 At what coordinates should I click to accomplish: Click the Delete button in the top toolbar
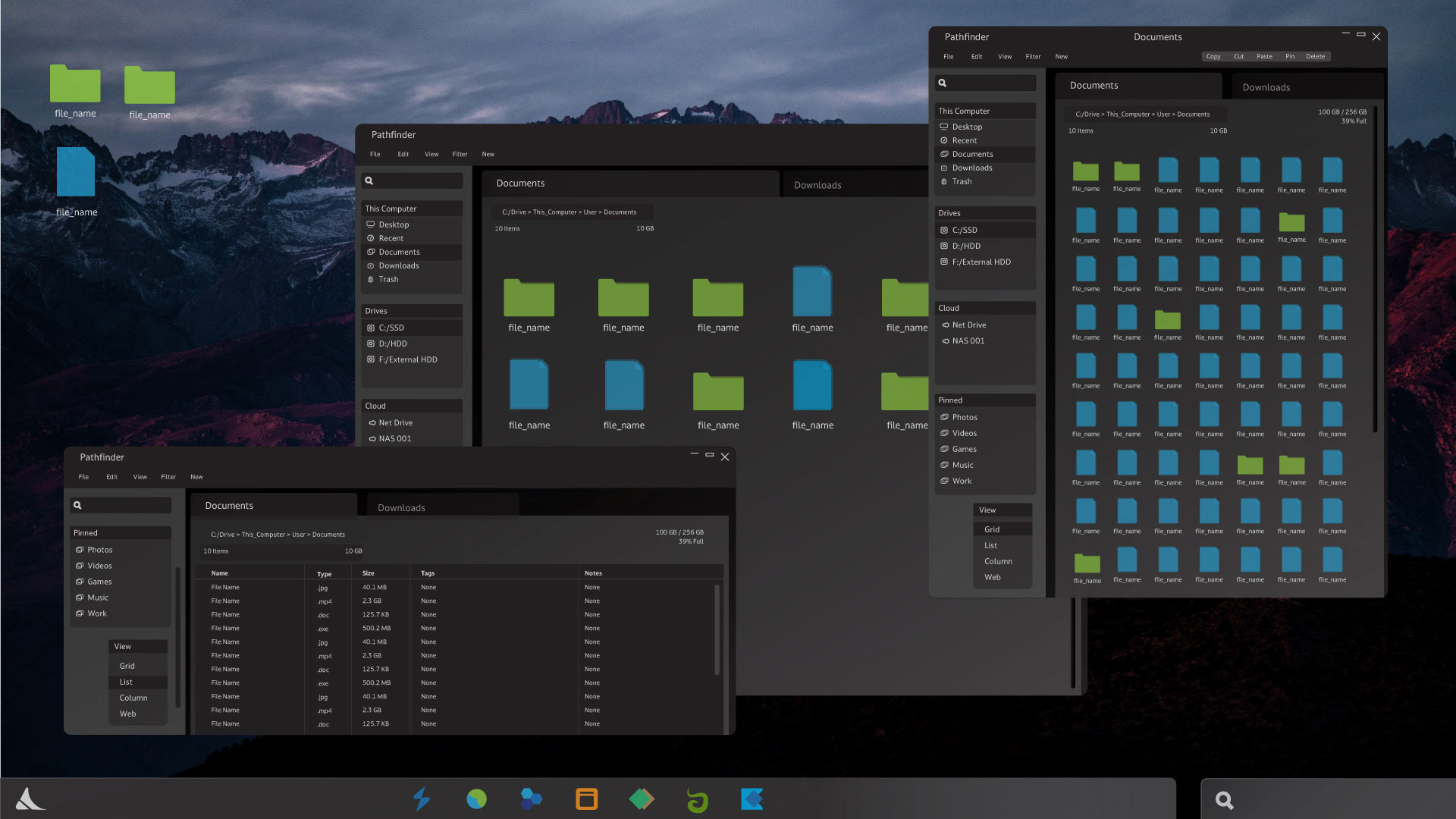(1315, 57)
